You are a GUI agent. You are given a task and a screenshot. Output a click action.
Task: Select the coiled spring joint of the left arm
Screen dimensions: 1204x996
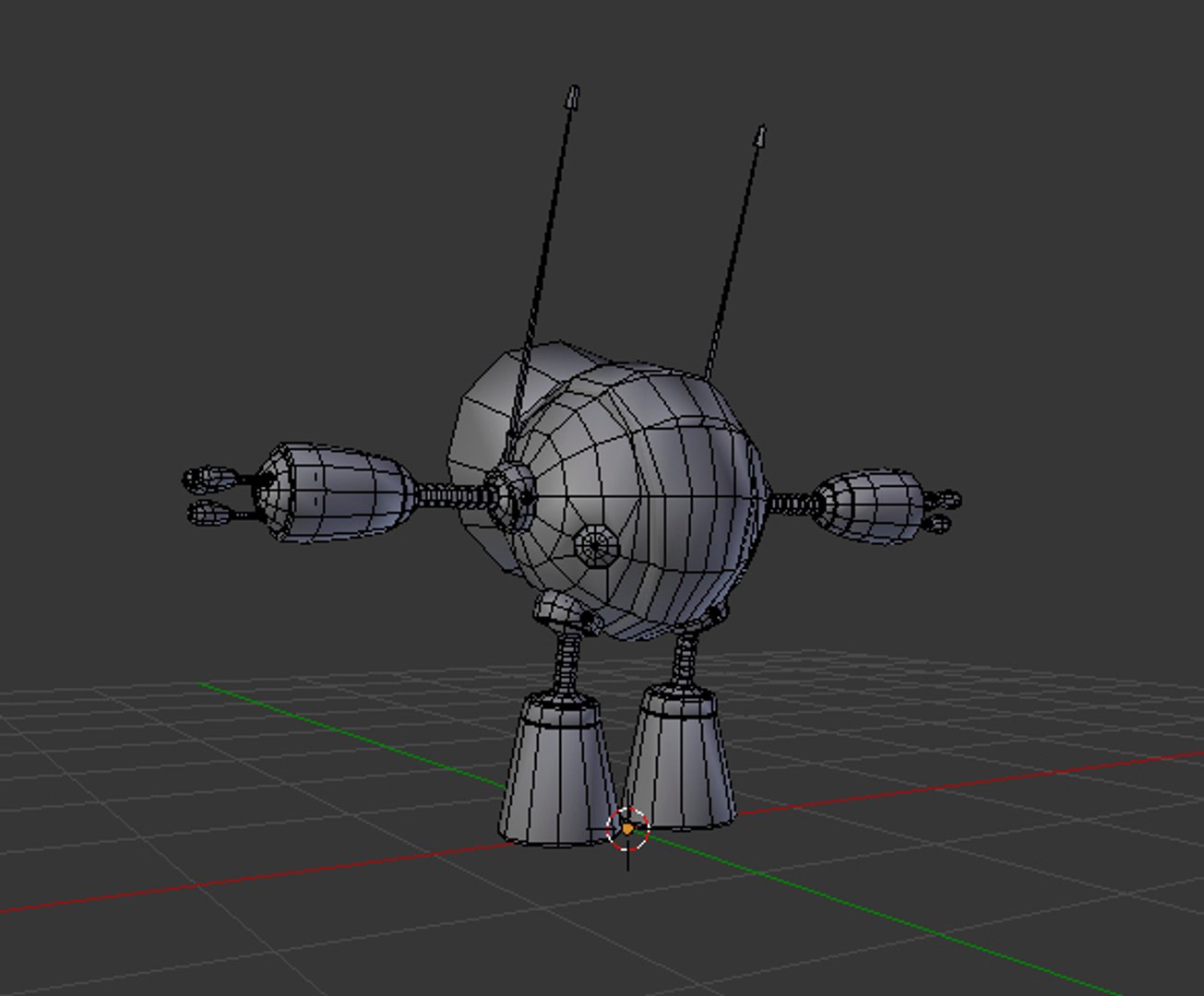(455, 497)
